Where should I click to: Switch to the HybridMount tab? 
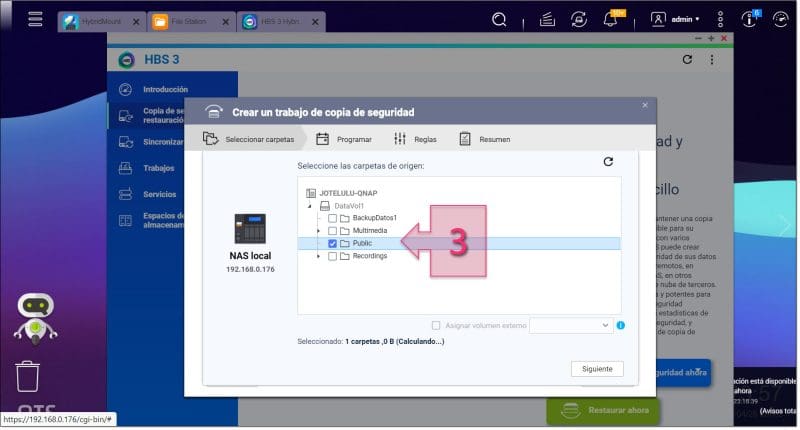(102, 22)
